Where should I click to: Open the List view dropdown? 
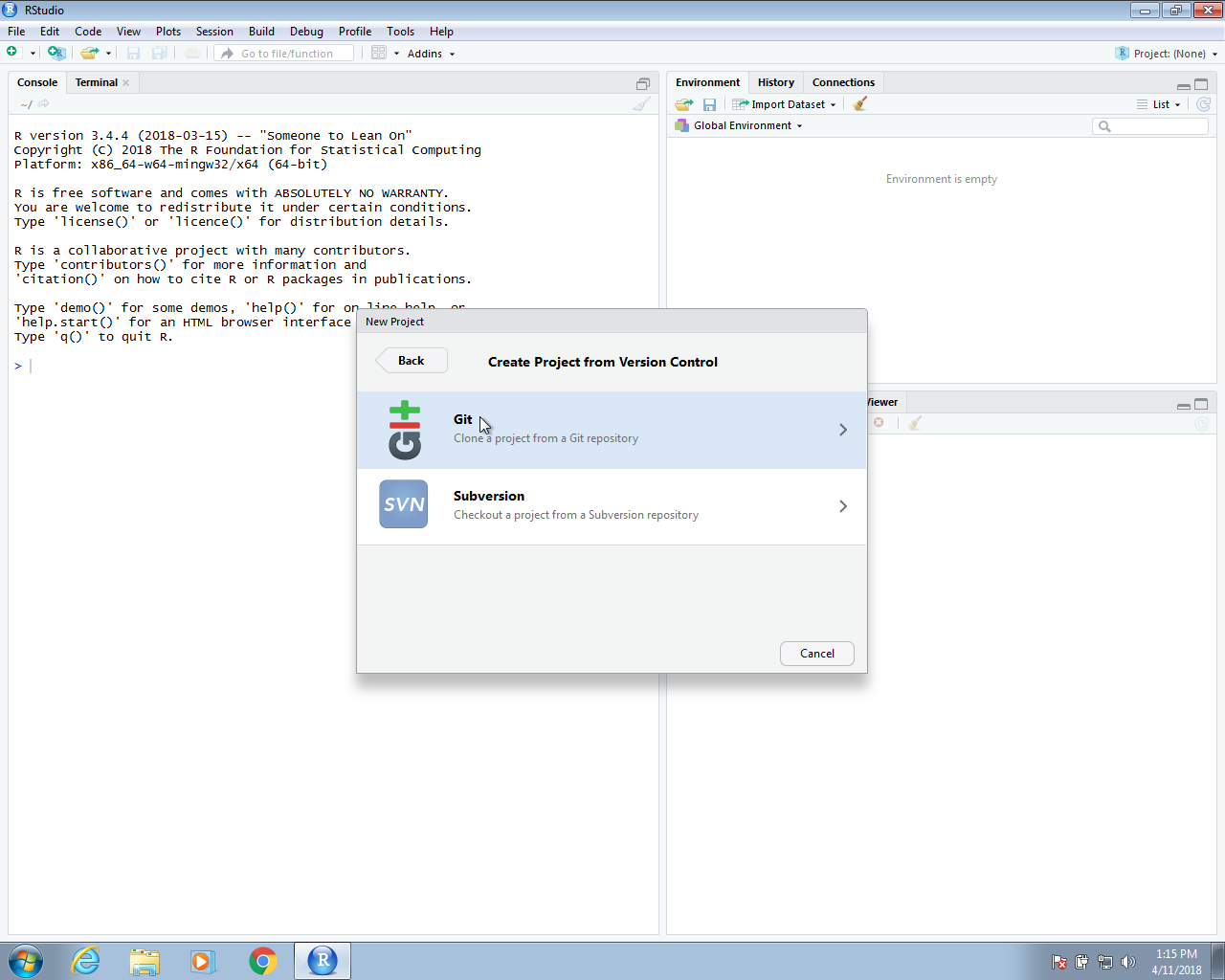click(x=1159, y=104)
